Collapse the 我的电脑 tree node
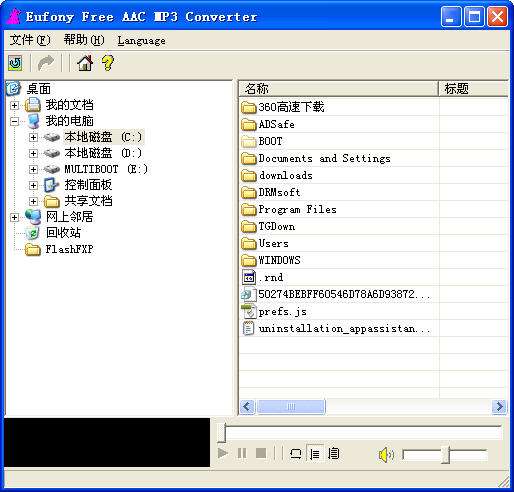This screenshot has width=514, height=492. click(14, 121)
